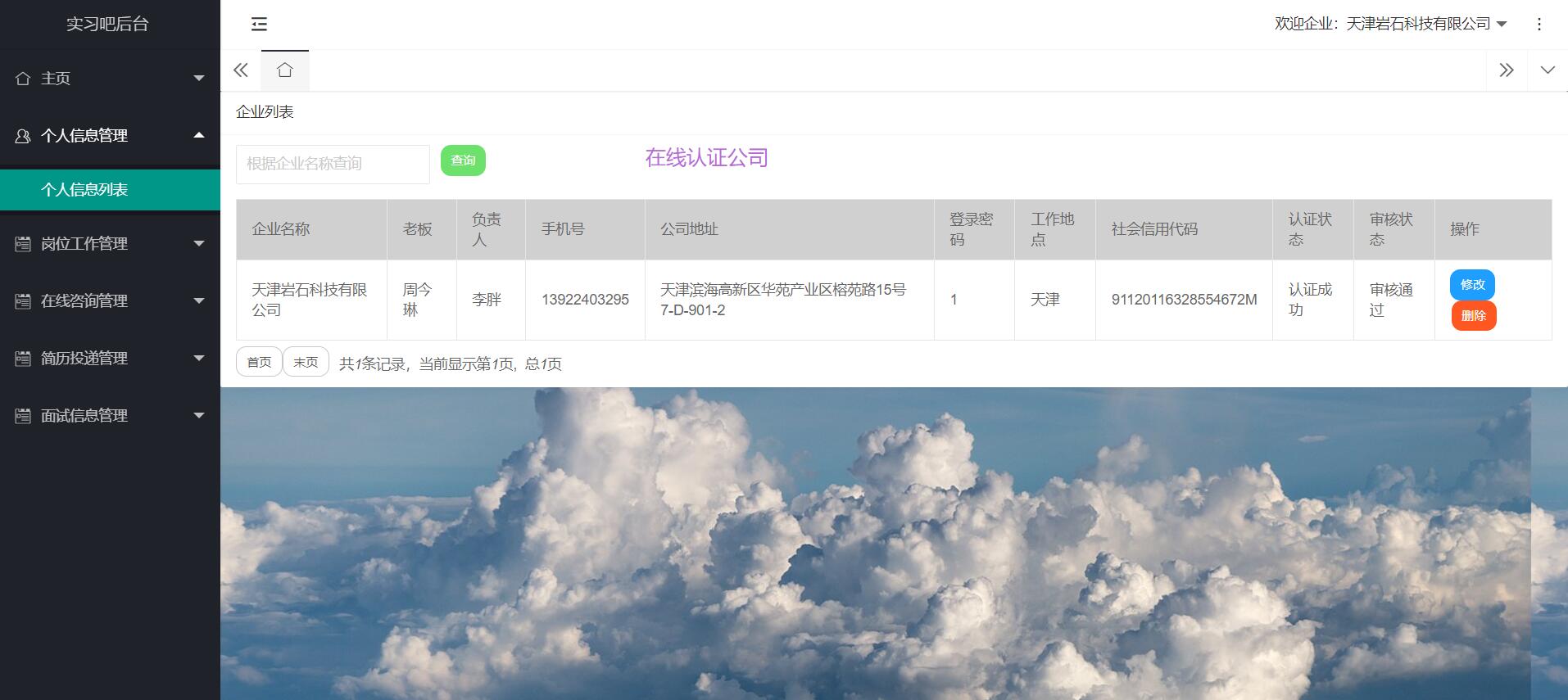Image resolution: width=1568 pixels, height=700 pixels.
Task: Go to 首页 pagination button
Action: [259, 362]
